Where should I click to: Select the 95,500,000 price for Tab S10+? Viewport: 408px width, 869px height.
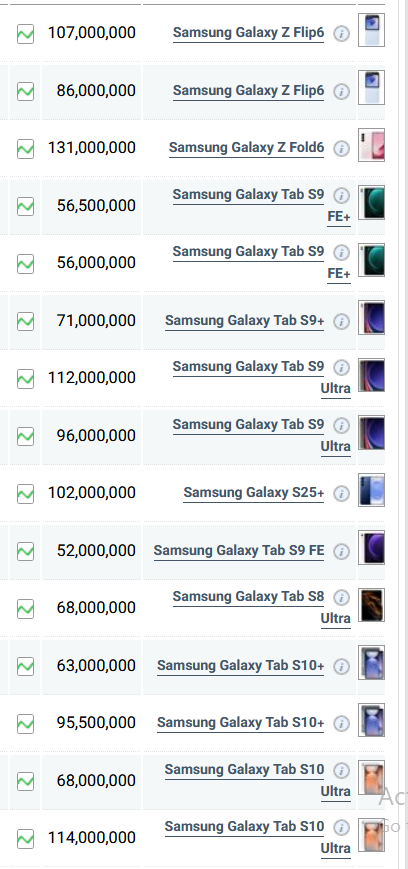click(x=96, y=723)
